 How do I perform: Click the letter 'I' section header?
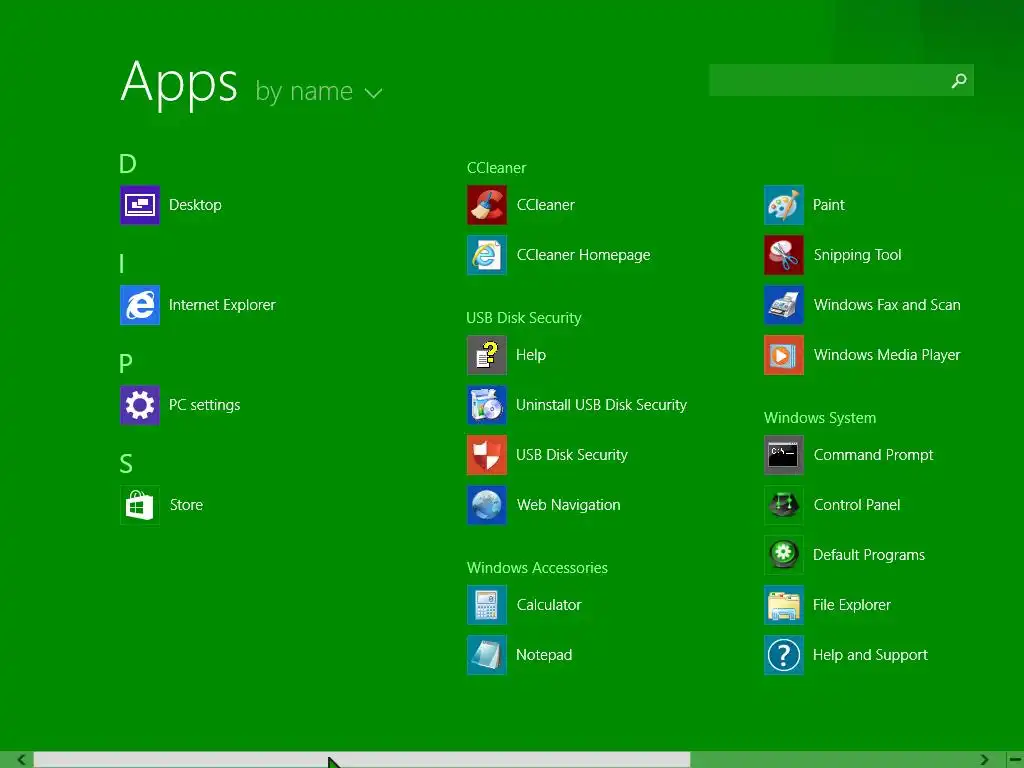121,264
